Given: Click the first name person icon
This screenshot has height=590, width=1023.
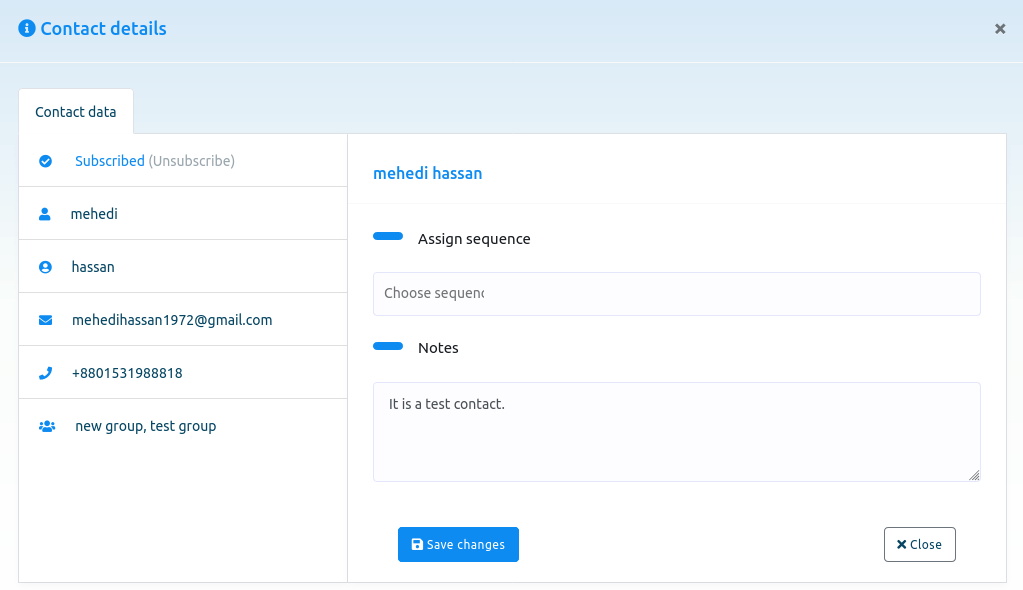Looking at the screenshot, I should pyautogui.click(x=45, y=214).
